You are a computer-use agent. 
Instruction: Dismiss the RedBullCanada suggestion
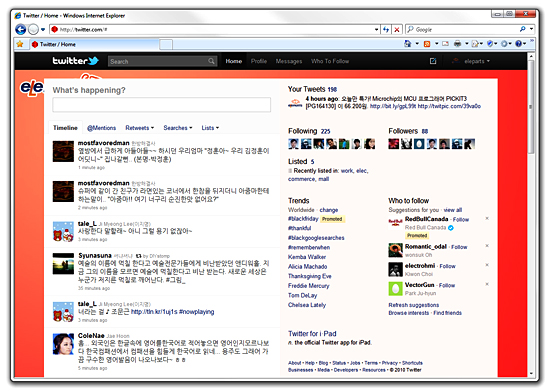[x=487, y=218]
